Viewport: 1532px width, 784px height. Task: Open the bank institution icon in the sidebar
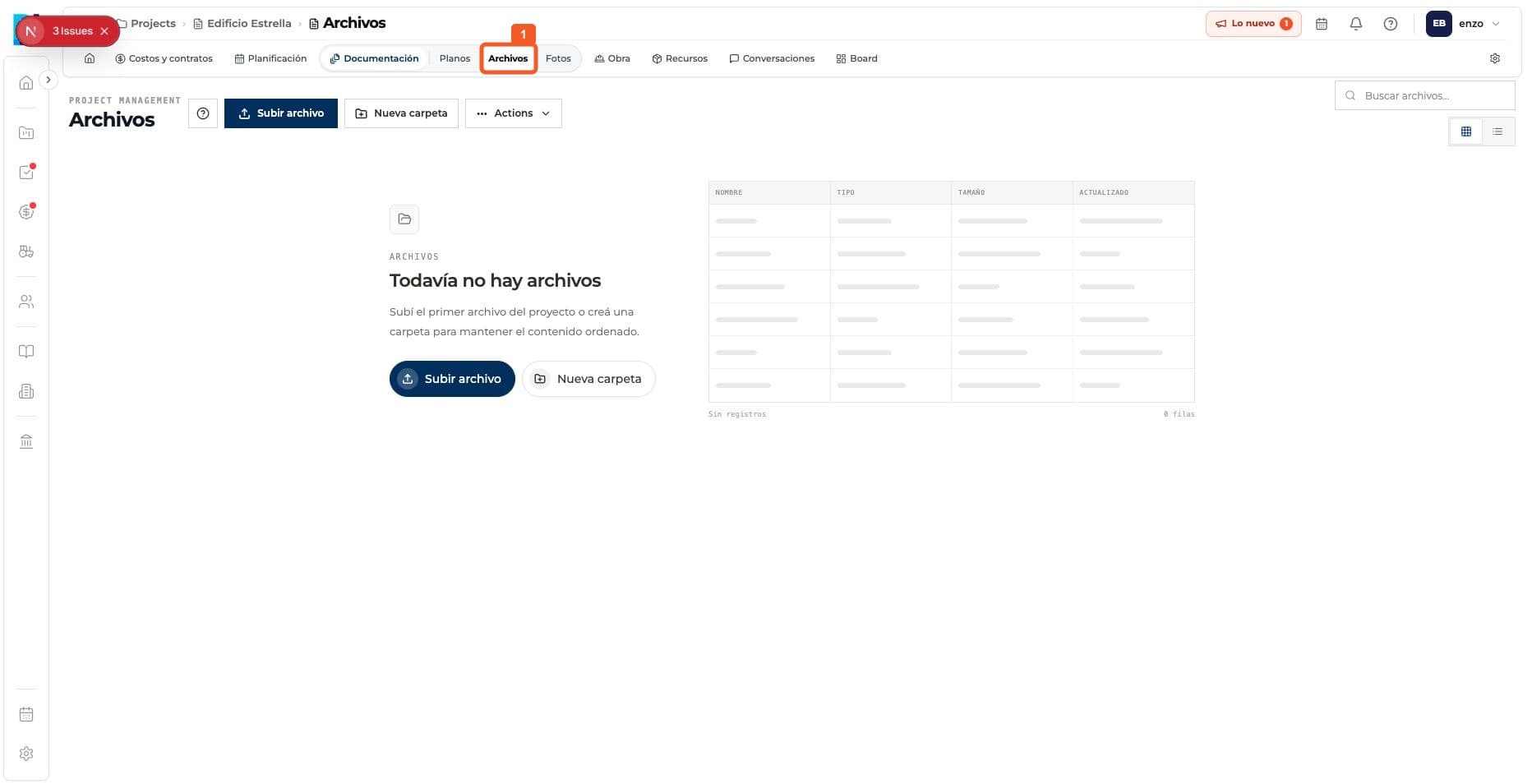26,441
